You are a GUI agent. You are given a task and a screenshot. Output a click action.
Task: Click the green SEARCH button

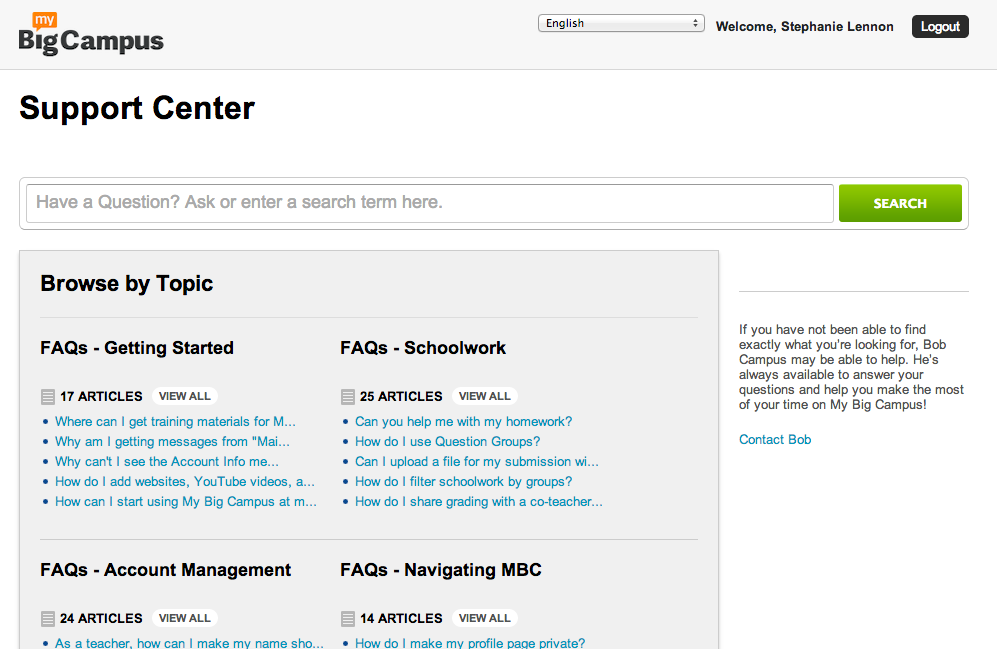900,203
